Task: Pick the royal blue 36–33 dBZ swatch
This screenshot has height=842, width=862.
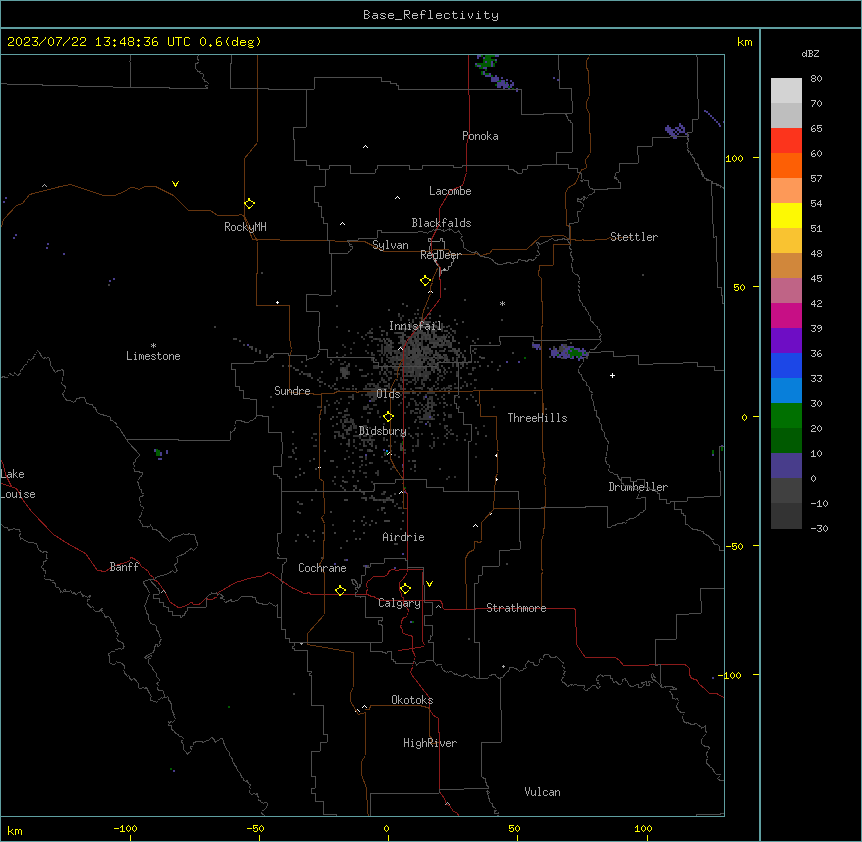Action: tap(786, 365)
